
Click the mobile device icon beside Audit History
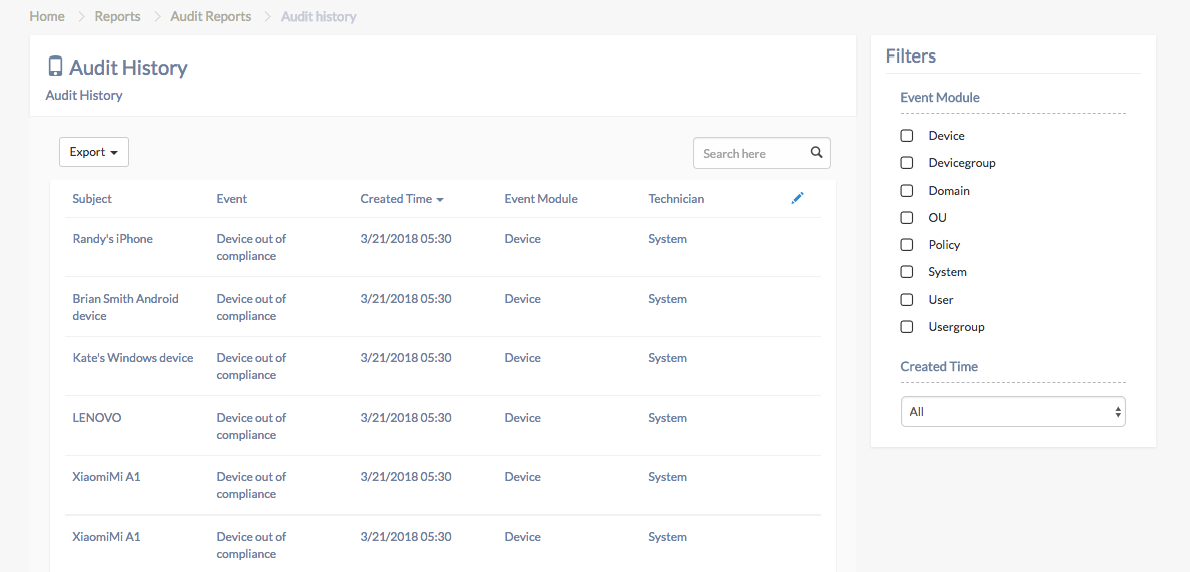coord(55,67)
